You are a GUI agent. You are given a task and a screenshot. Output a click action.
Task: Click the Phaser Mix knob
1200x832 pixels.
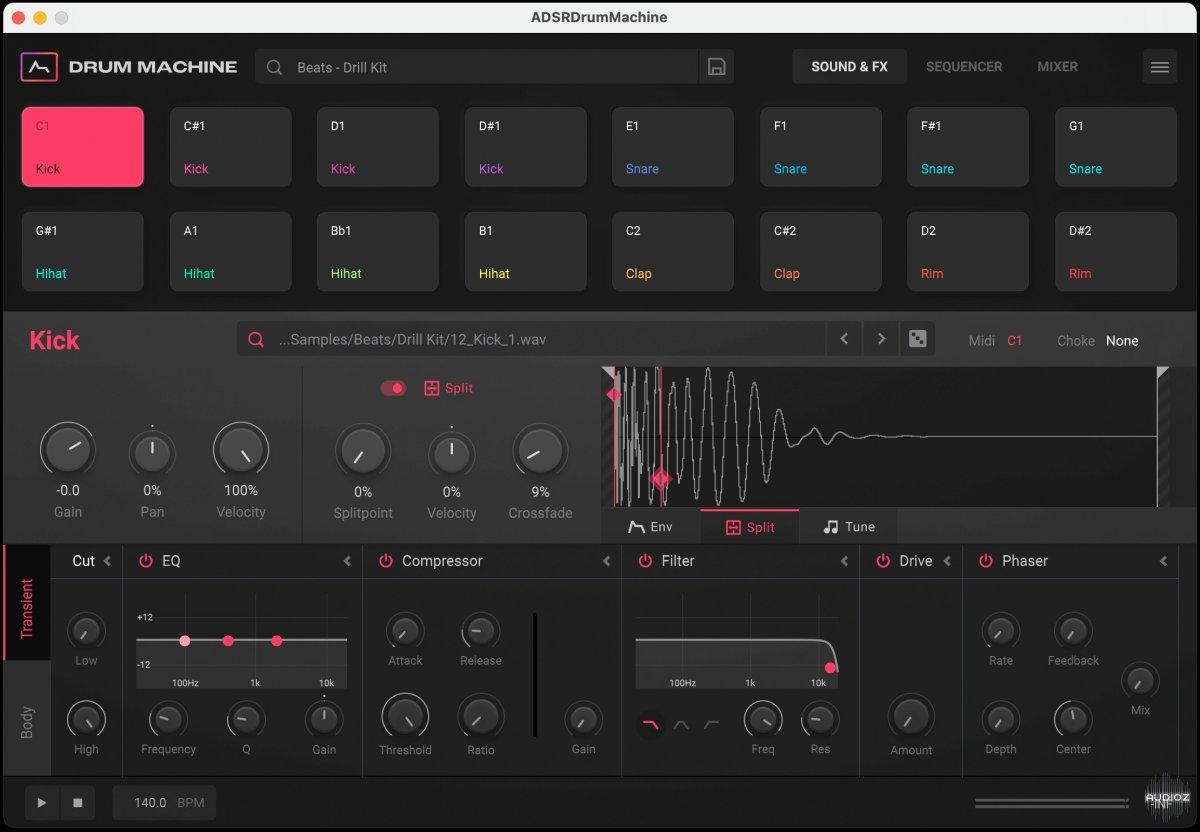tap(1140, 681)
